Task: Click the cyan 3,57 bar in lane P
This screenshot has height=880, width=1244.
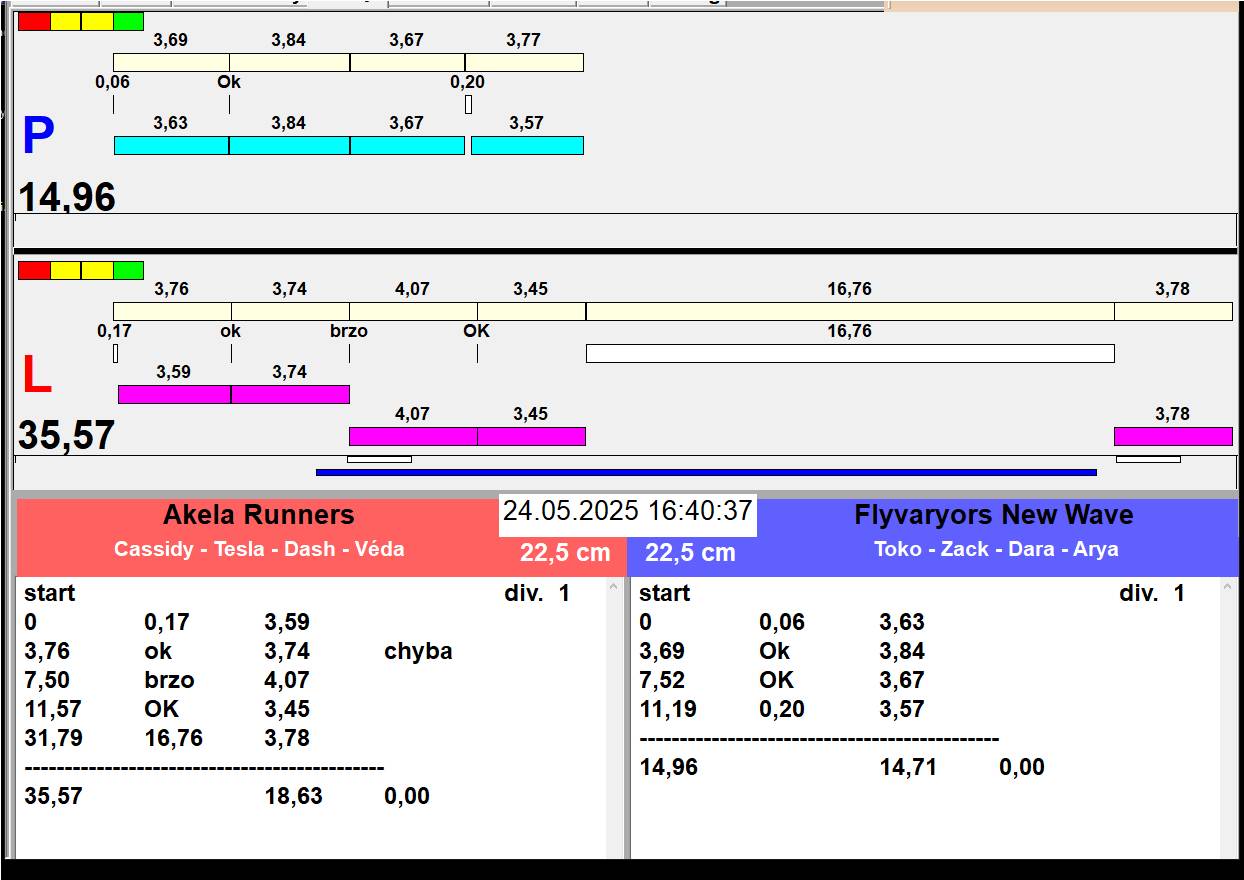Action: click(x=527, y=146)
